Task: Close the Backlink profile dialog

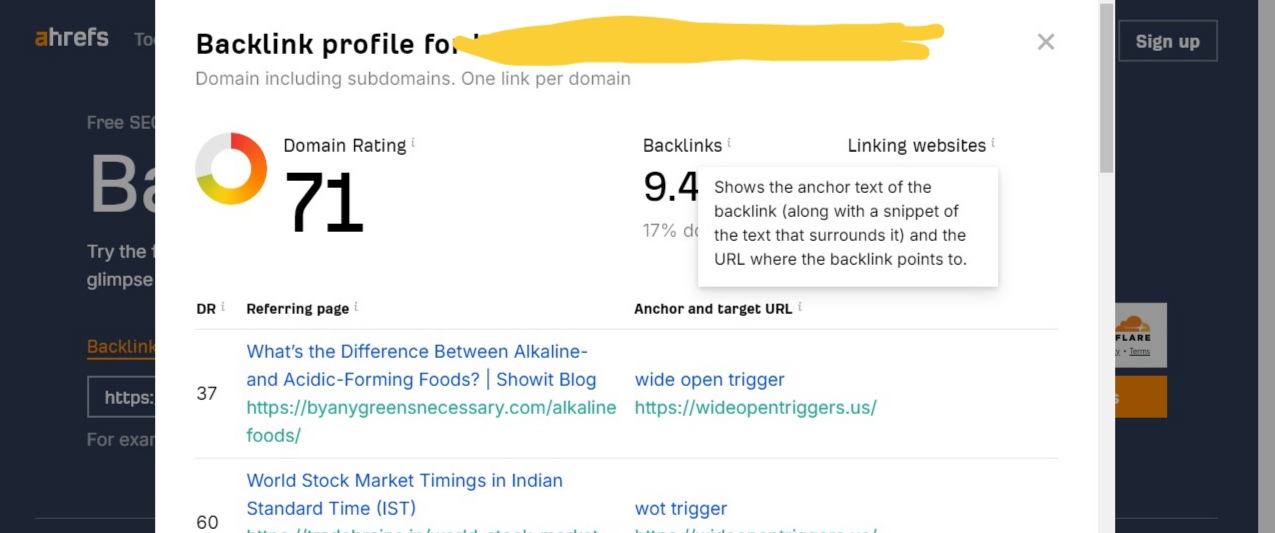Action: click(x=1046, y=42)
